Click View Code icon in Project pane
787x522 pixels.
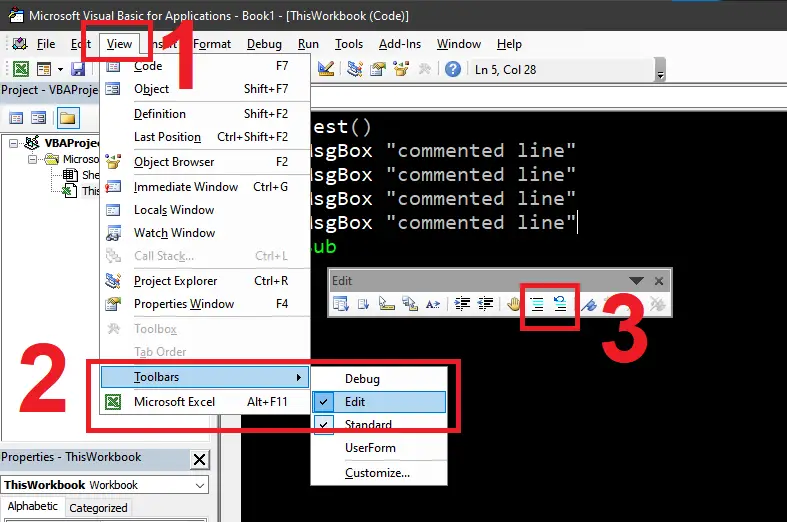pos(16,118)
